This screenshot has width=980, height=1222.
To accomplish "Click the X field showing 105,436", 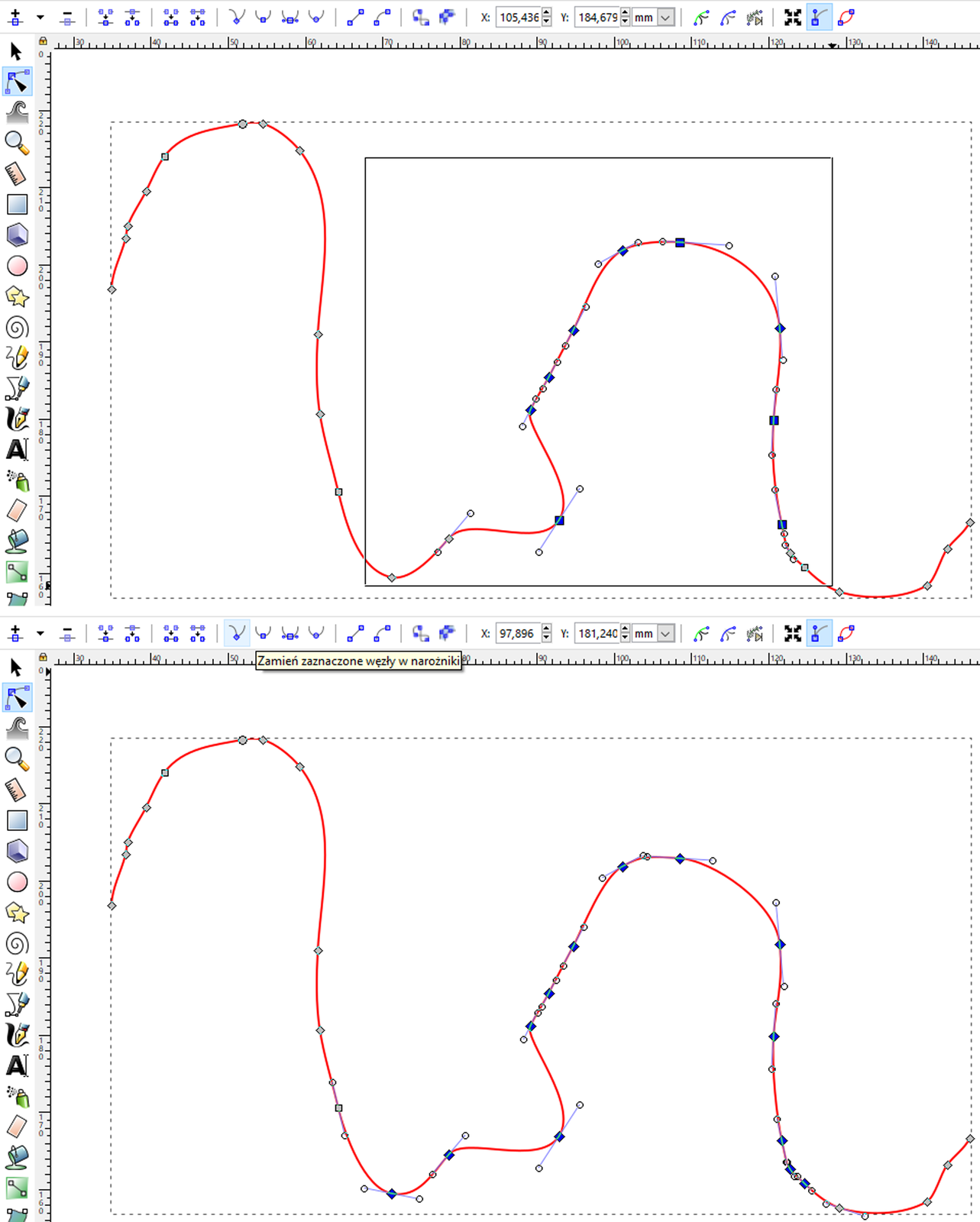I will (x=519, y=17).
